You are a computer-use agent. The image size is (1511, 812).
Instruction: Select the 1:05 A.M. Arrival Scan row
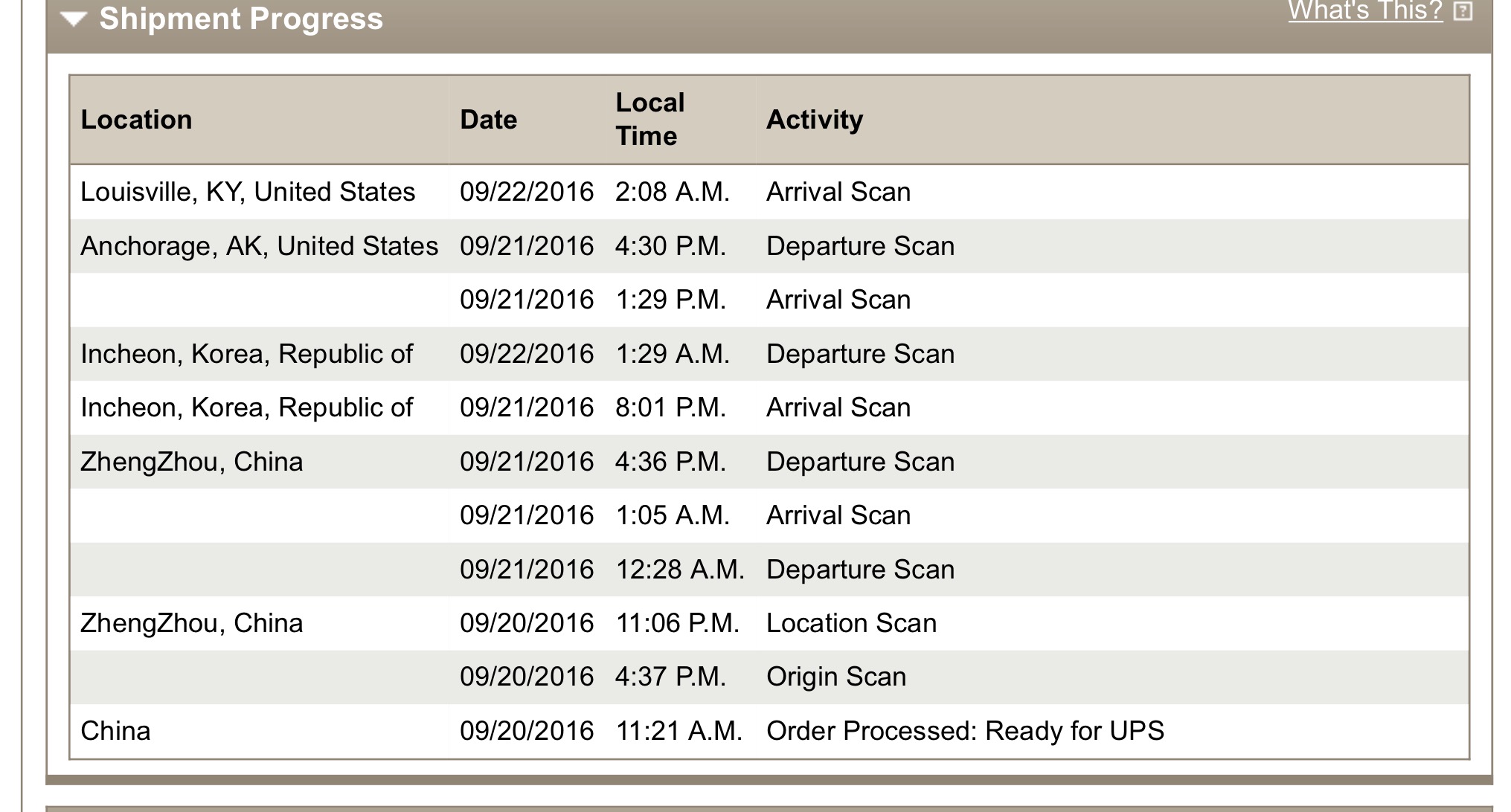769,515
